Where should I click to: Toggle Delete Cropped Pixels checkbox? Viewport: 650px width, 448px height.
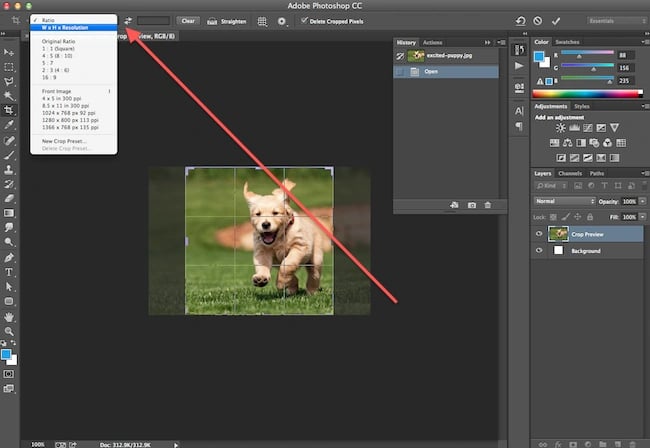tap(304, 20)
